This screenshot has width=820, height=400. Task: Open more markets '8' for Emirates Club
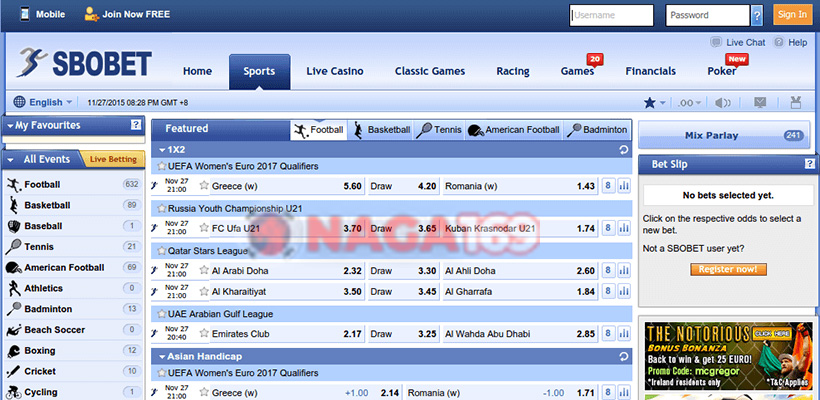coord(608,334)
